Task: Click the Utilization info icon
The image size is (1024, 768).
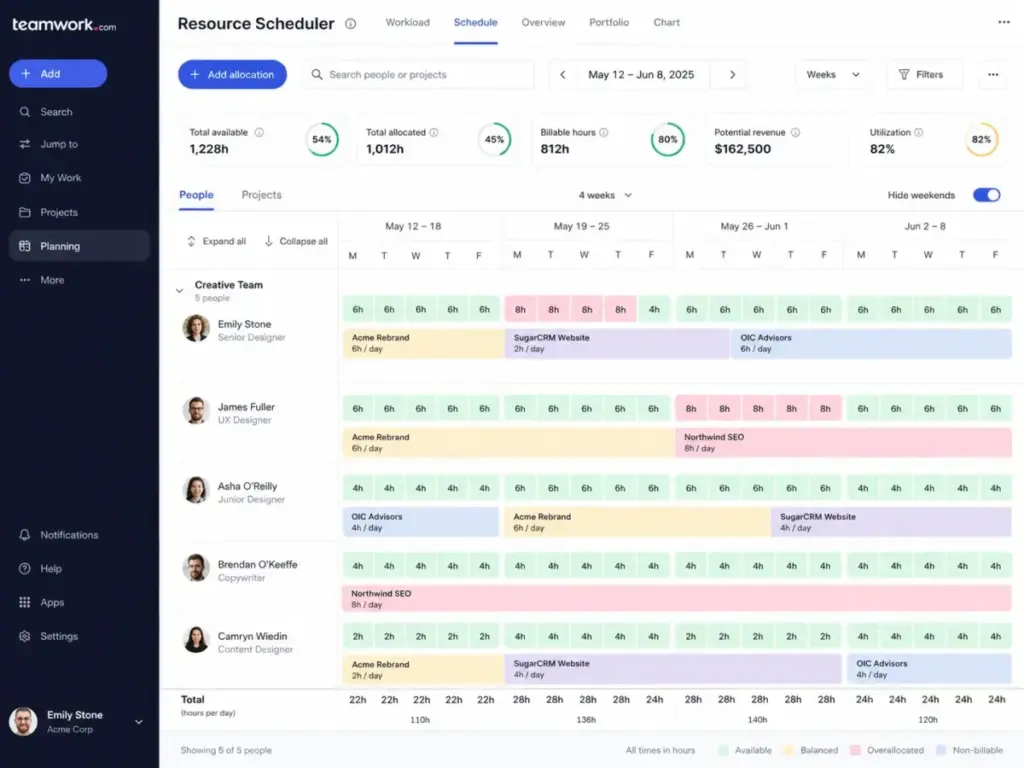Action: 919,133
